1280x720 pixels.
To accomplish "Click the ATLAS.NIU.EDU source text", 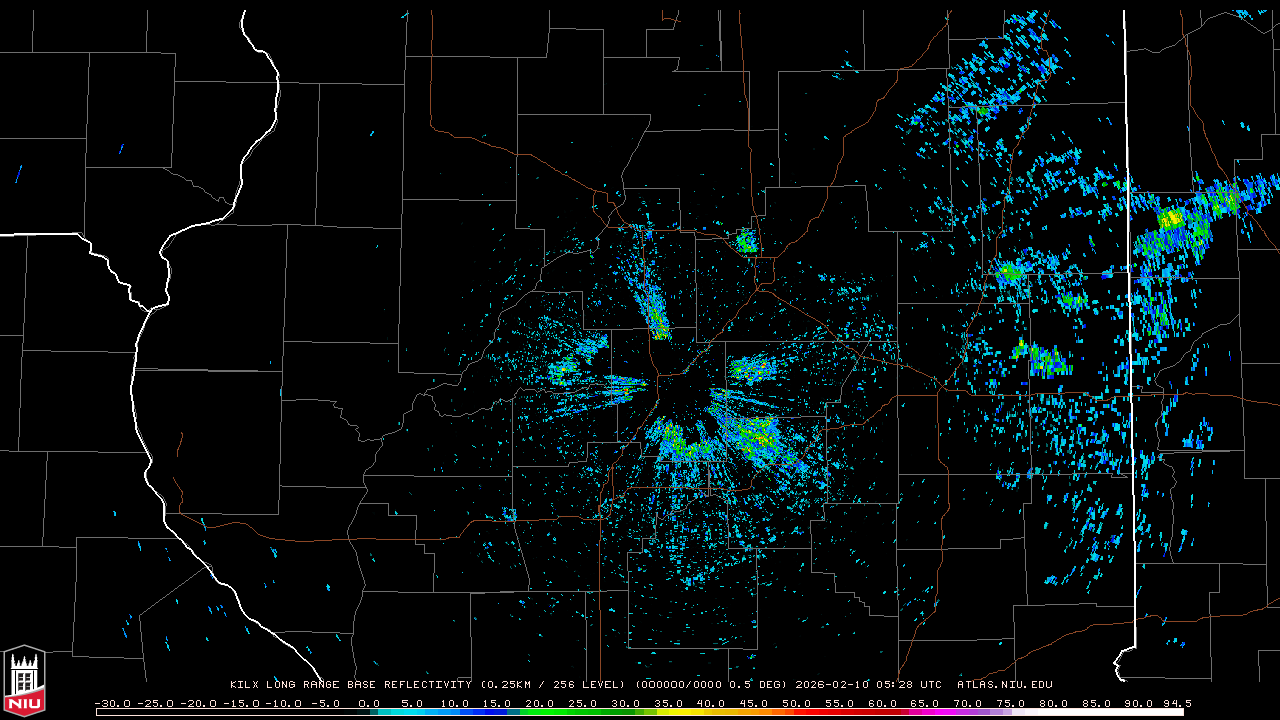I will [x=1004, y=685].
